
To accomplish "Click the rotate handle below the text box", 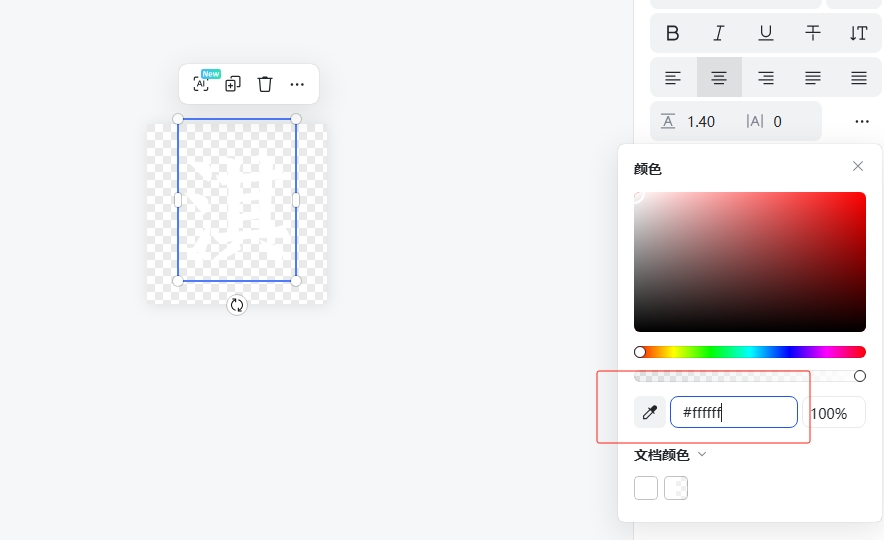I will point(237,305).
